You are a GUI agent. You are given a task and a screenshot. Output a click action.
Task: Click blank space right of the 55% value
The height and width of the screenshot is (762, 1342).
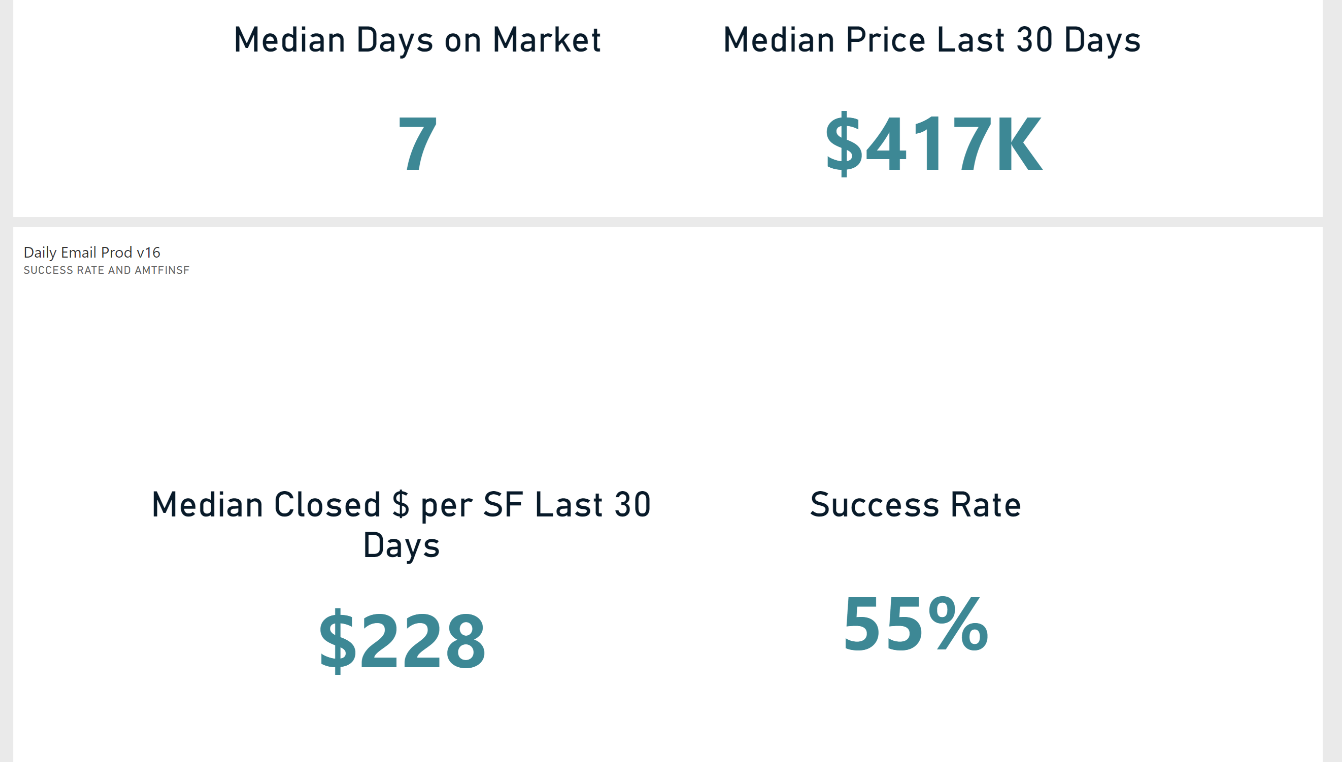click(1150, 624)
